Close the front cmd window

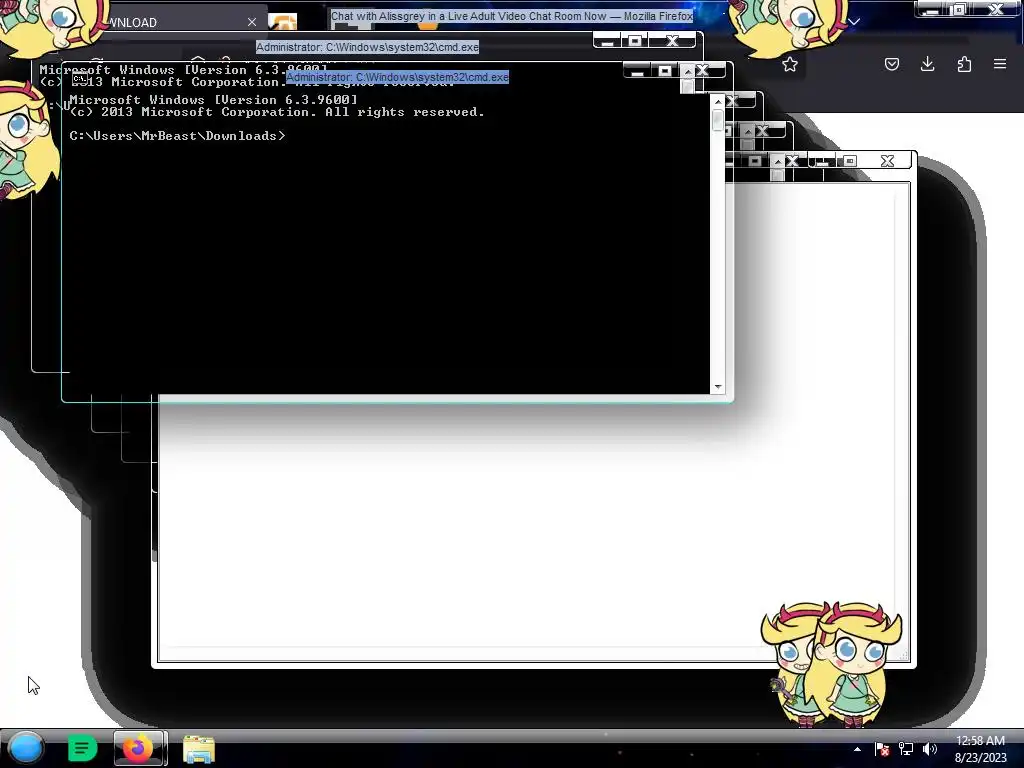[x=703, y=71]
